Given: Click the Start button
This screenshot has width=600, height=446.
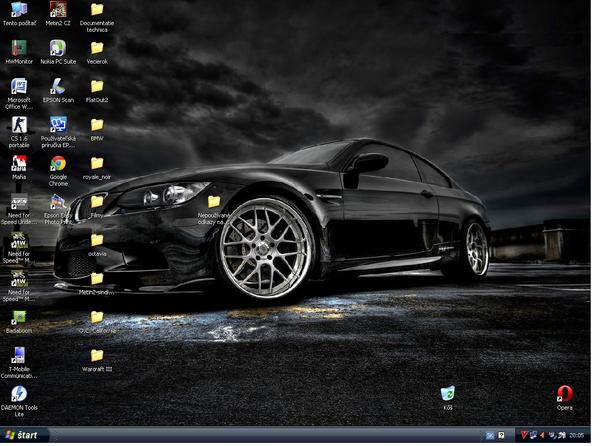Looking at the screenshot, I should pyautogui.click(x=22, y=436).
